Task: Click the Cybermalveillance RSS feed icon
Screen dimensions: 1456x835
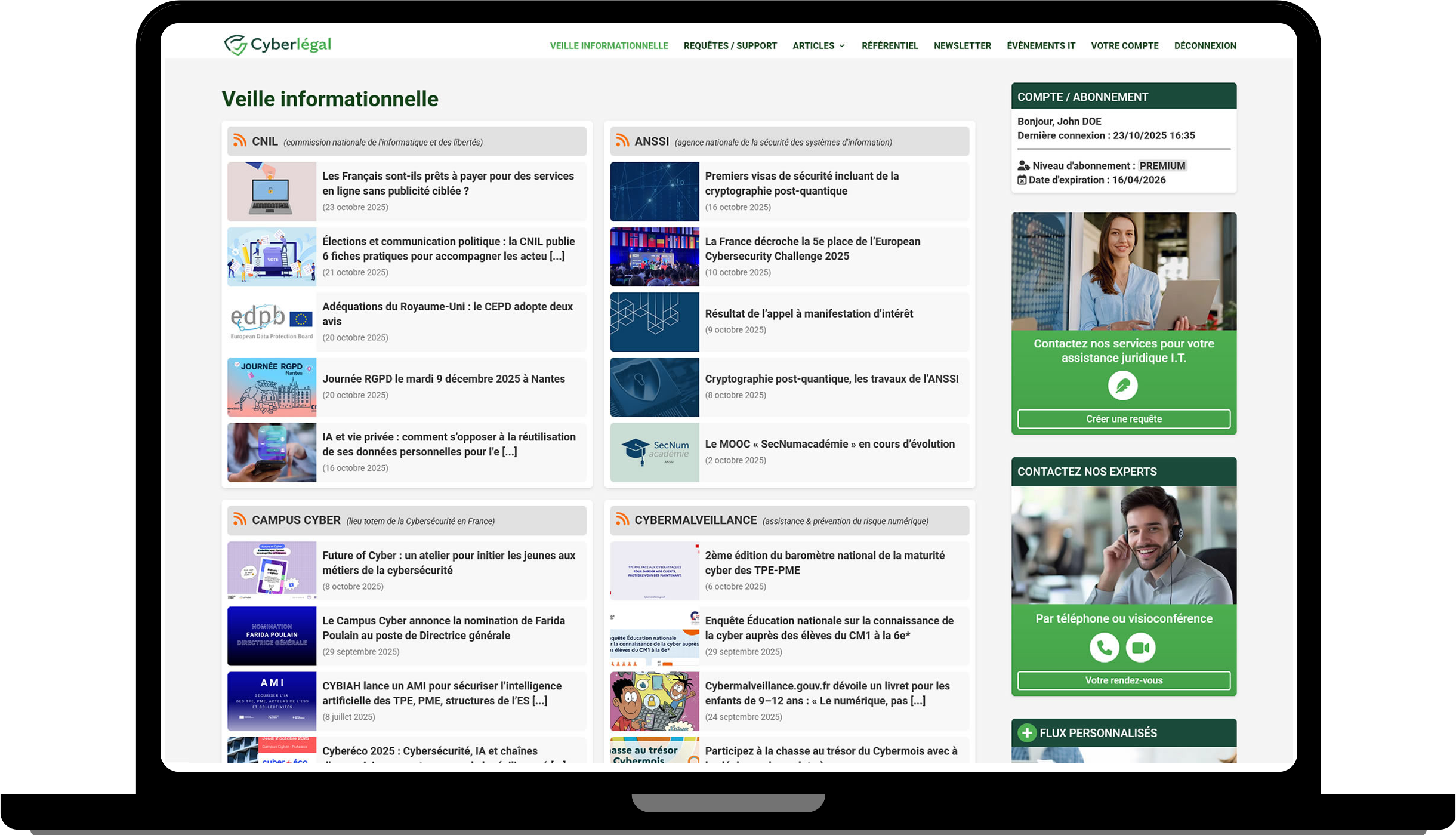Action: pyautogui.click(x=622, y=520)
